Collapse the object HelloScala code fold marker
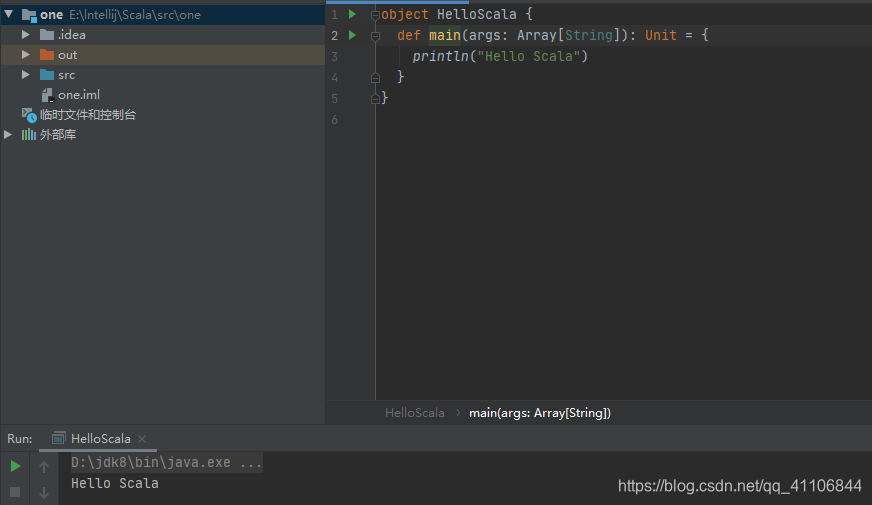 click(375, 15)
